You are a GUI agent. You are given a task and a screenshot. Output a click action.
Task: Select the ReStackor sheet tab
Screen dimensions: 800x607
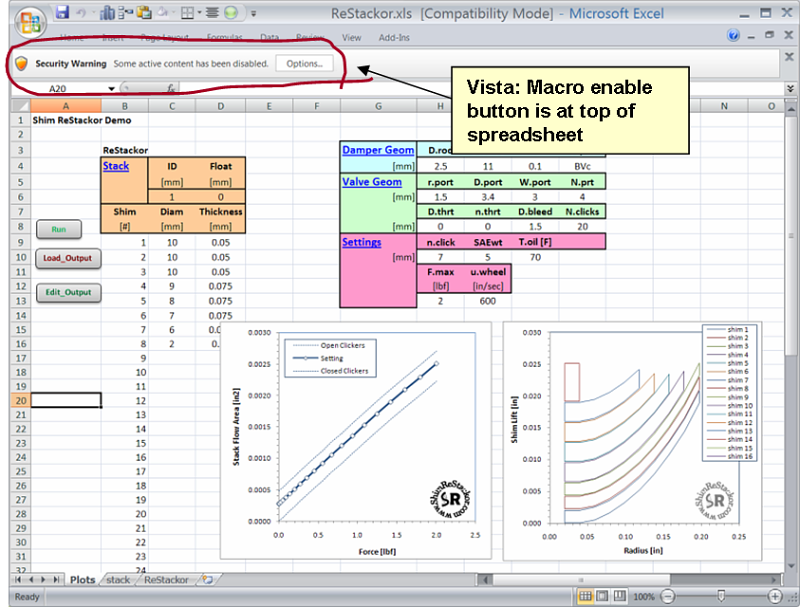pos(166,580)
